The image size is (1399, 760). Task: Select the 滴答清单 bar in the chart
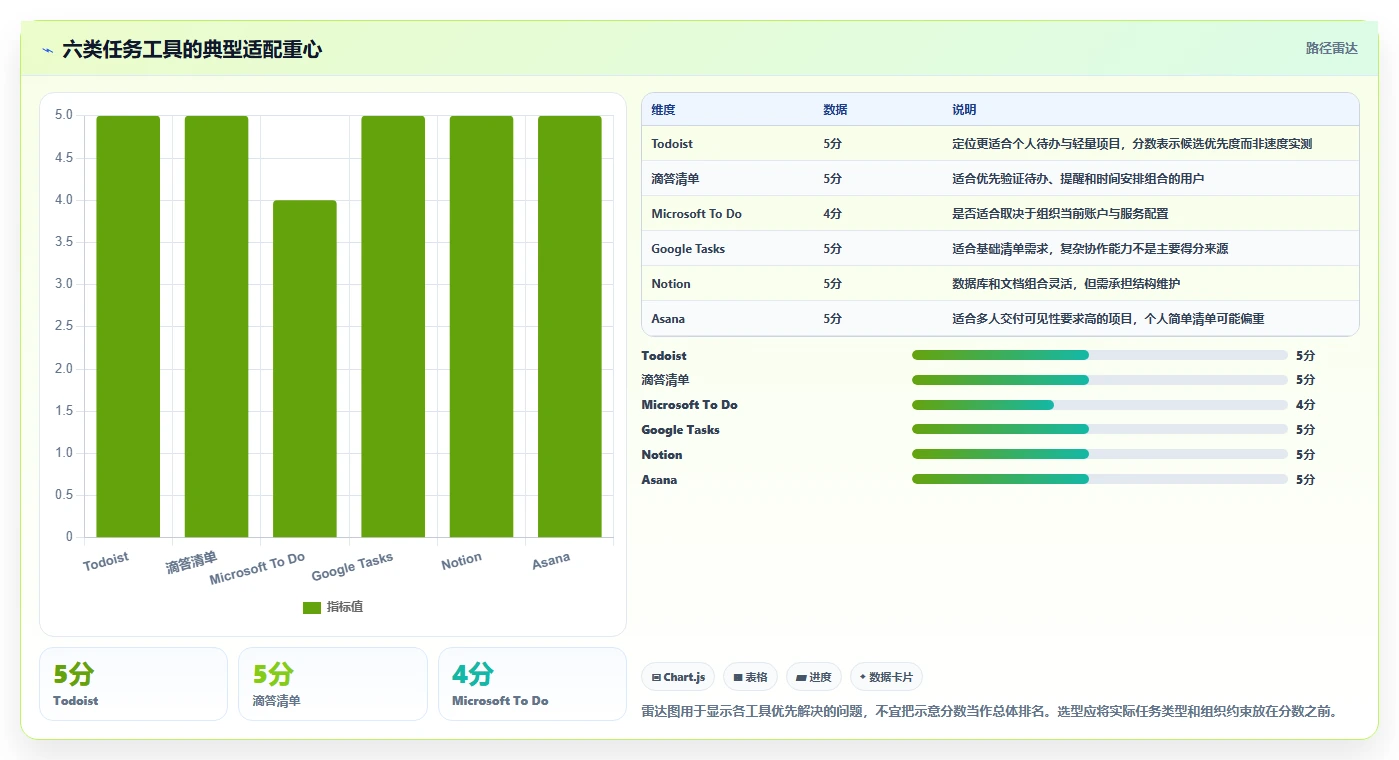tap(216, 326)
